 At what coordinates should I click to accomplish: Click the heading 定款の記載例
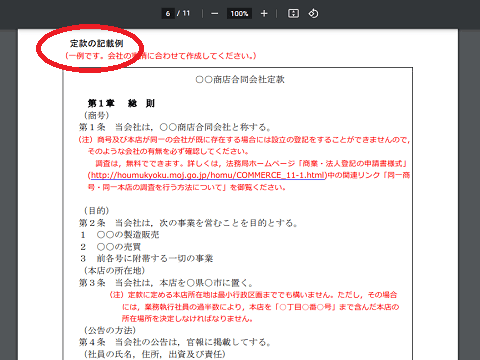tap(97, 43)
